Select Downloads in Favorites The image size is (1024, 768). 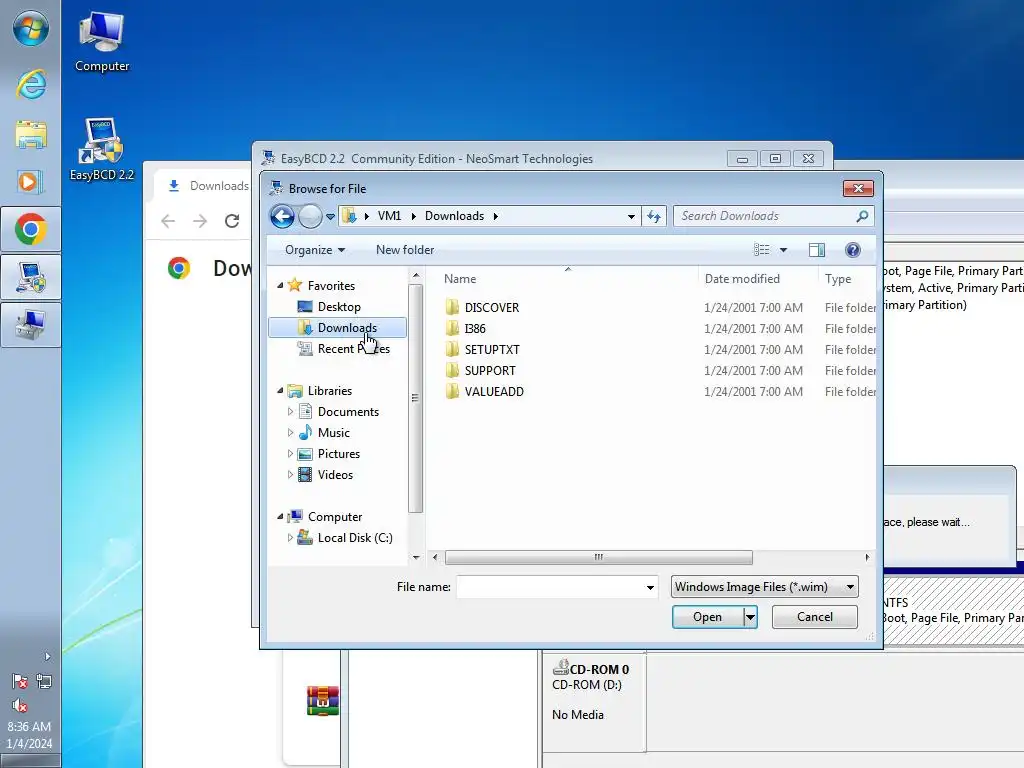point(338,328)
